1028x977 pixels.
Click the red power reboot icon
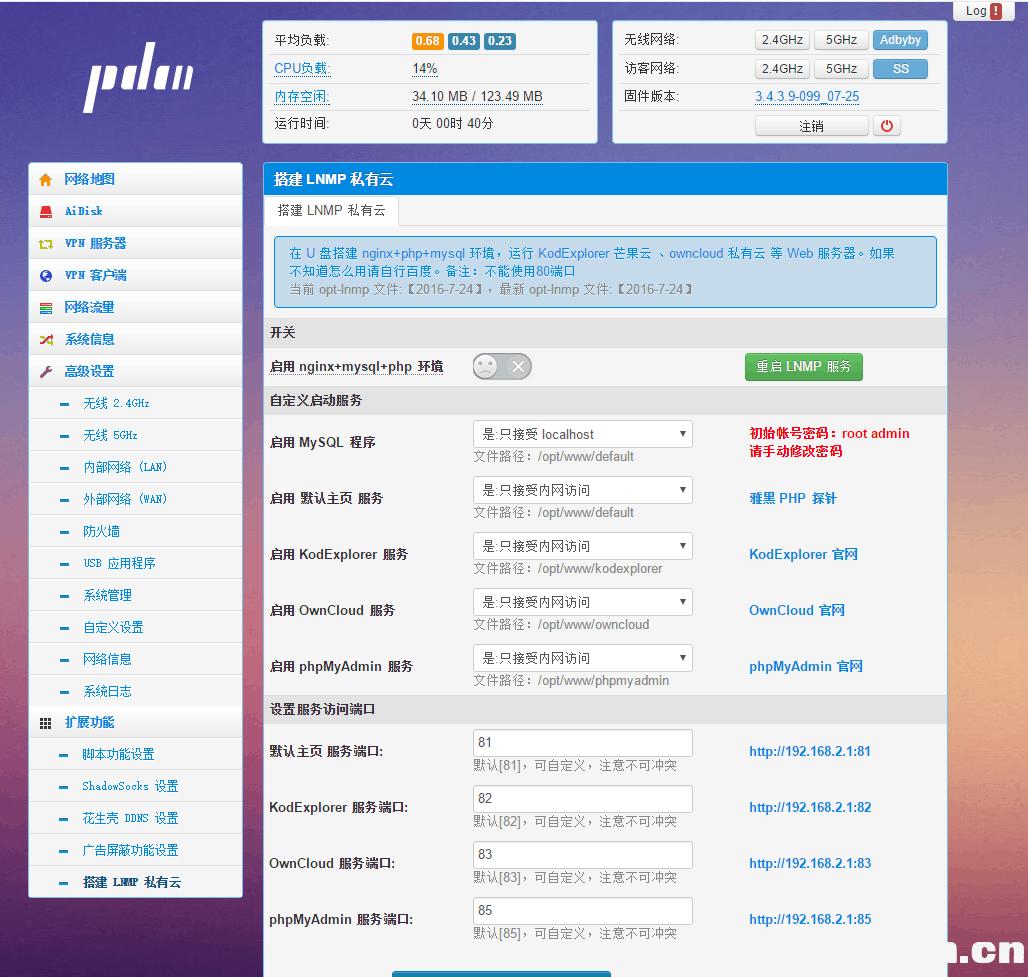(886, 126)
